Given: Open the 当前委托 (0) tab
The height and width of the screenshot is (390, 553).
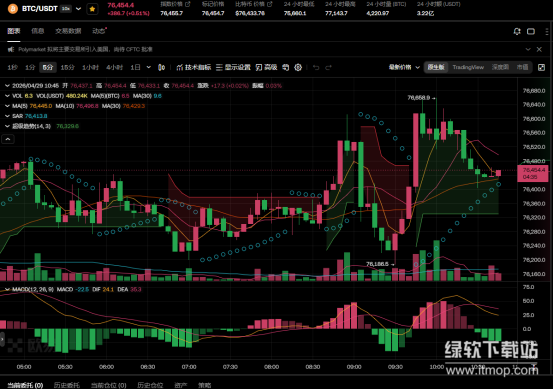Looking at the screenshot, I should click(x=25, y=385).
